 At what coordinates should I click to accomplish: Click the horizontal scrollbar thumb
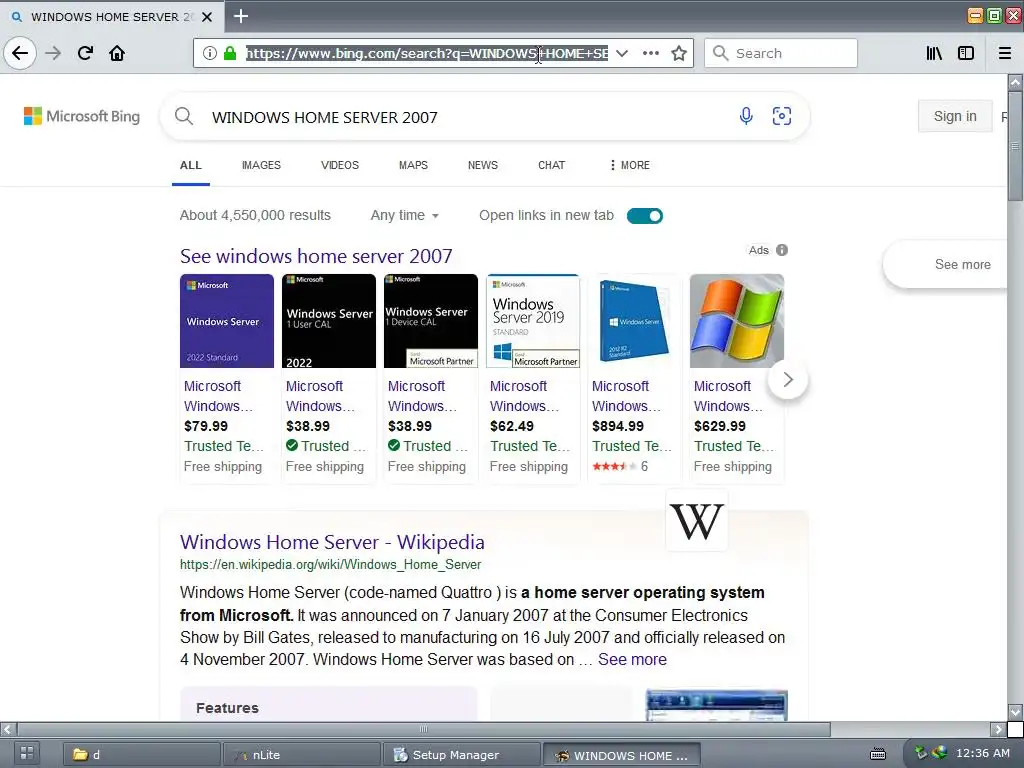pyautogui.click(x=424, y=729)
